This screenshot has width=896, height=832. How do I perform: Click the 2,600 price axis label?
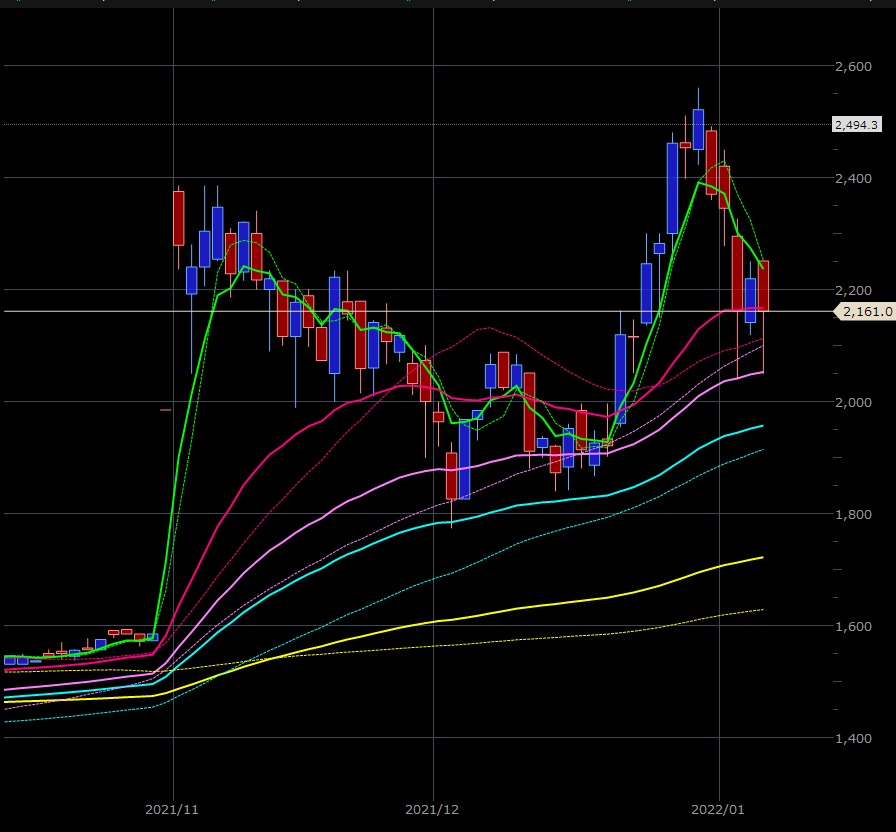(x=853, y=66)
